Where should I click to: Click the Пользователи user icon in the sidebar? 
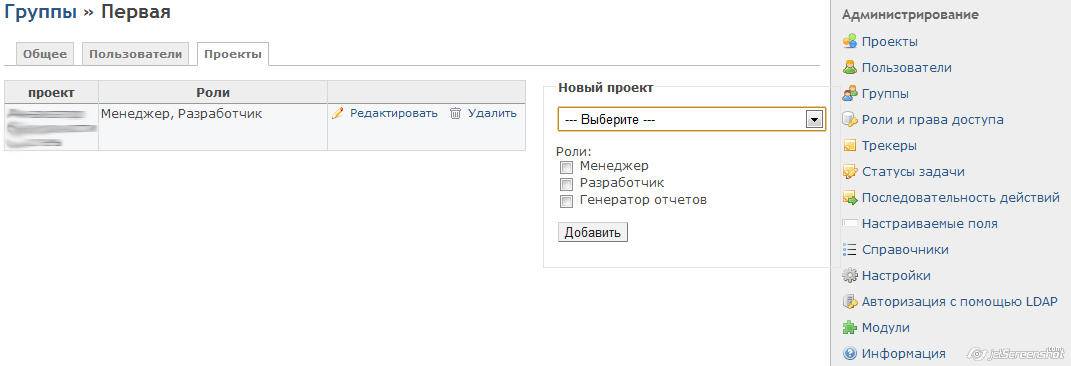(850, 68)
